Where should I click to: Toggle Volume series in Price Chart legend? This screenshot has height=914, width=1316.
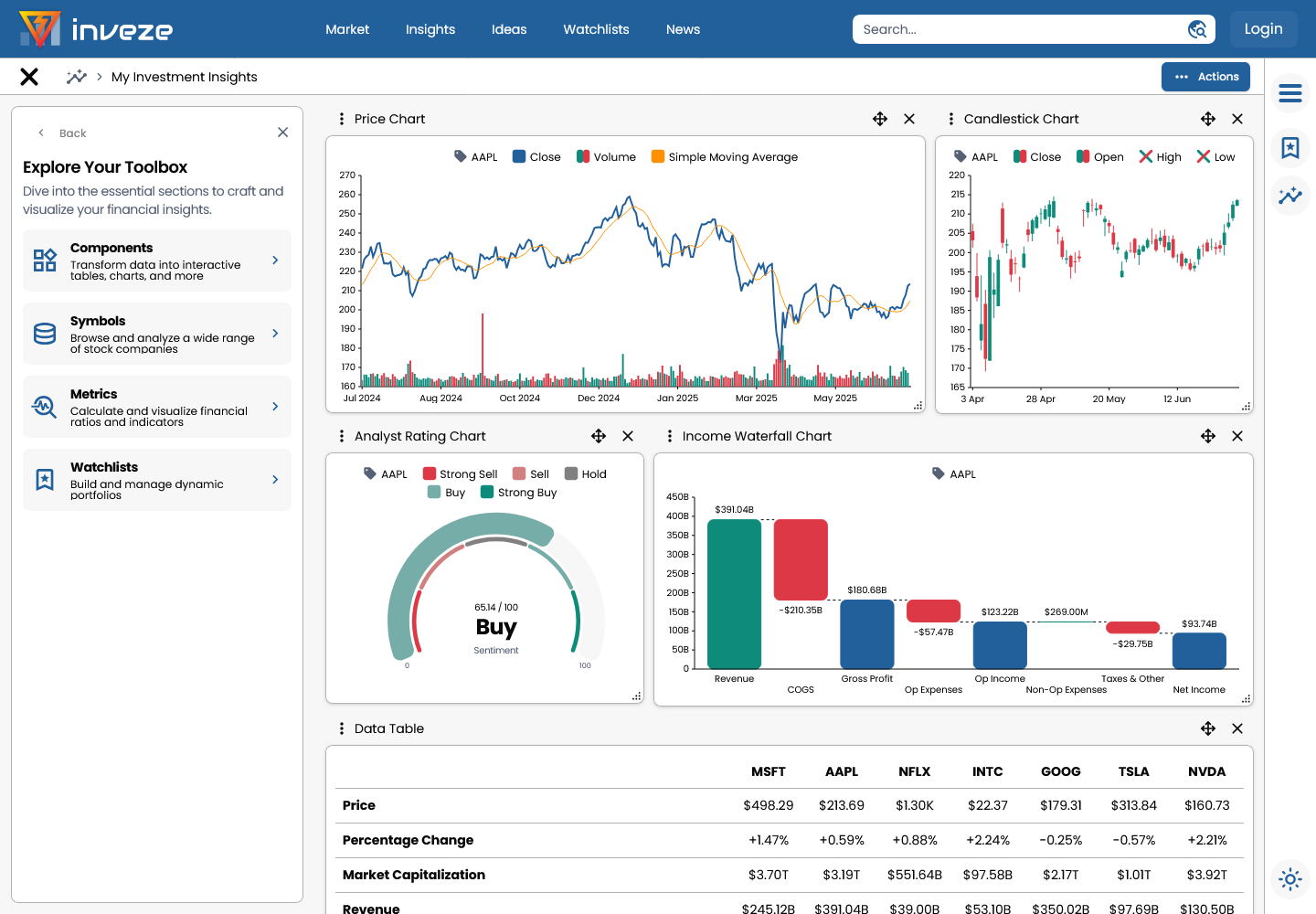tap(606, 157)
